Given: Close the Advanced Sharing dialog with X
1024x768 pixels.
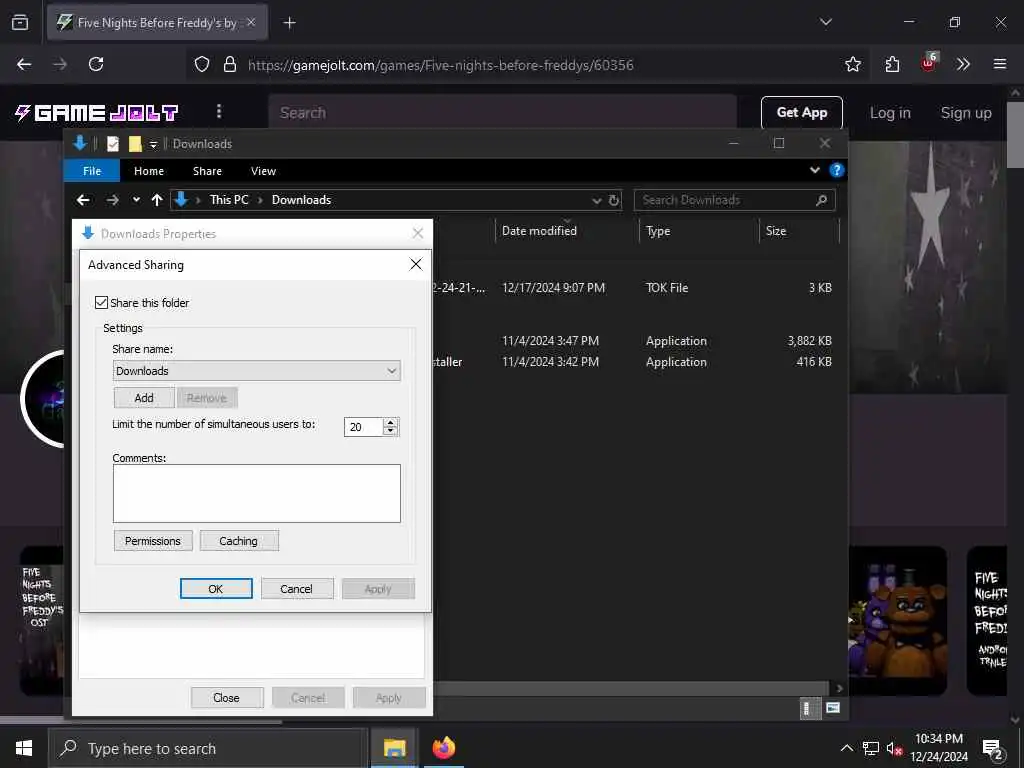Looking at the screenshot, I should click(415, 264).
